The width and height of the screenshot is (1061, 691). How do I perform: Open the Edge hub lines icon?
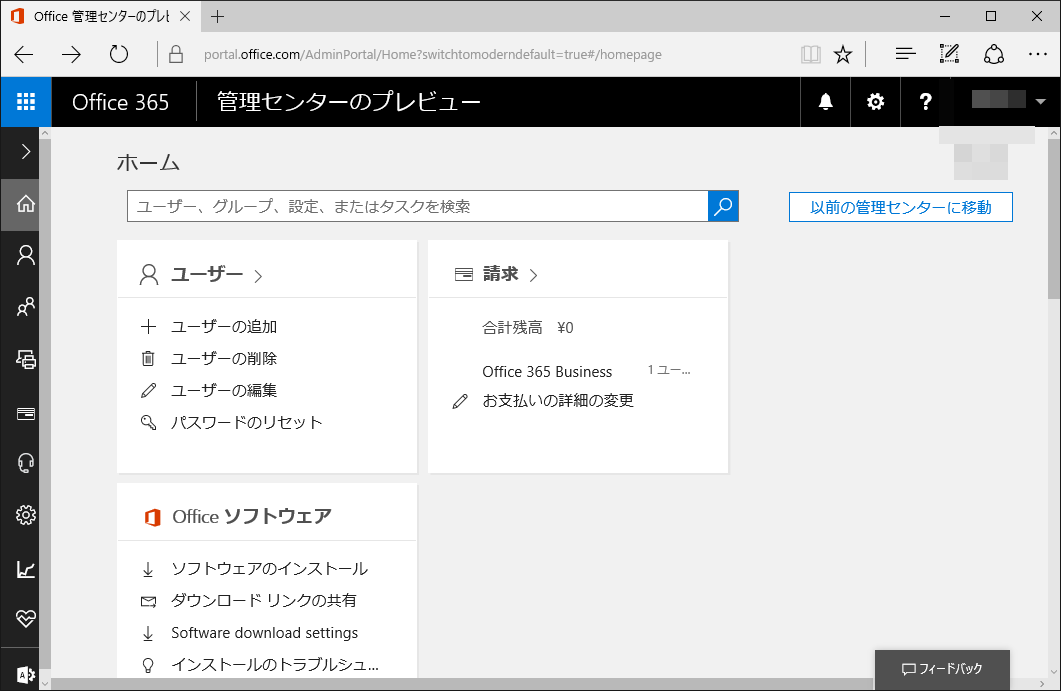[905, 54]
